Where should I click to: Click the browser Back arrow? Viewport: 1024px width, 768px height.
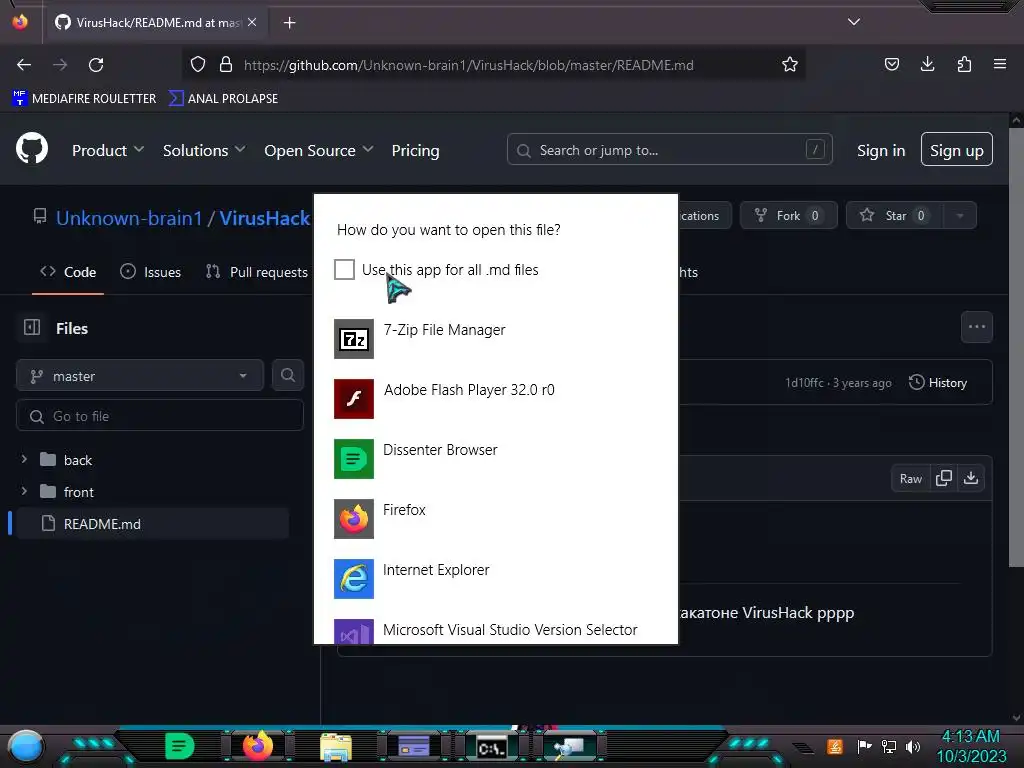point(24,65)
